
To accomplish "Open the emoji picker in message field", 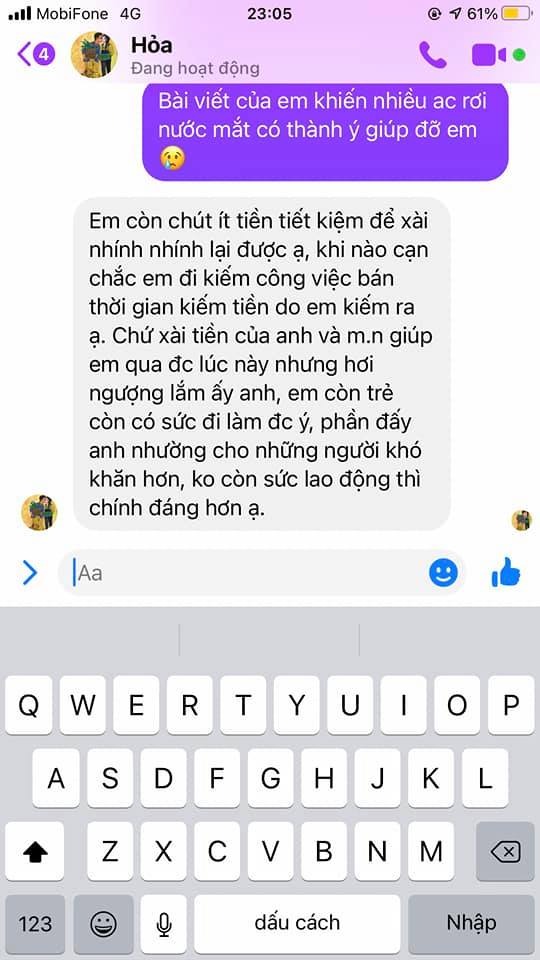I will pos(443,572).
